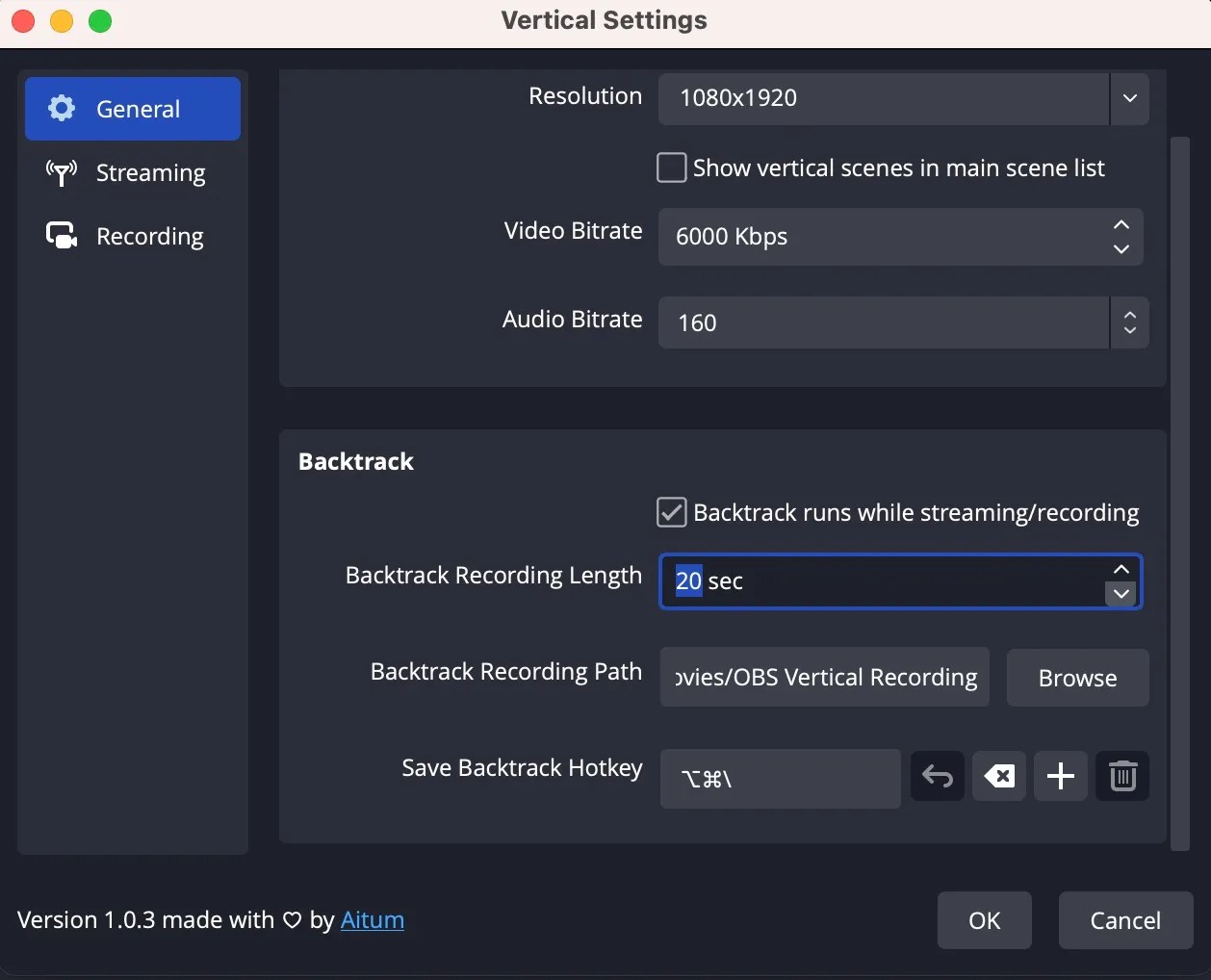Add another hotkey with the plus icon

tap(1060, 776)
